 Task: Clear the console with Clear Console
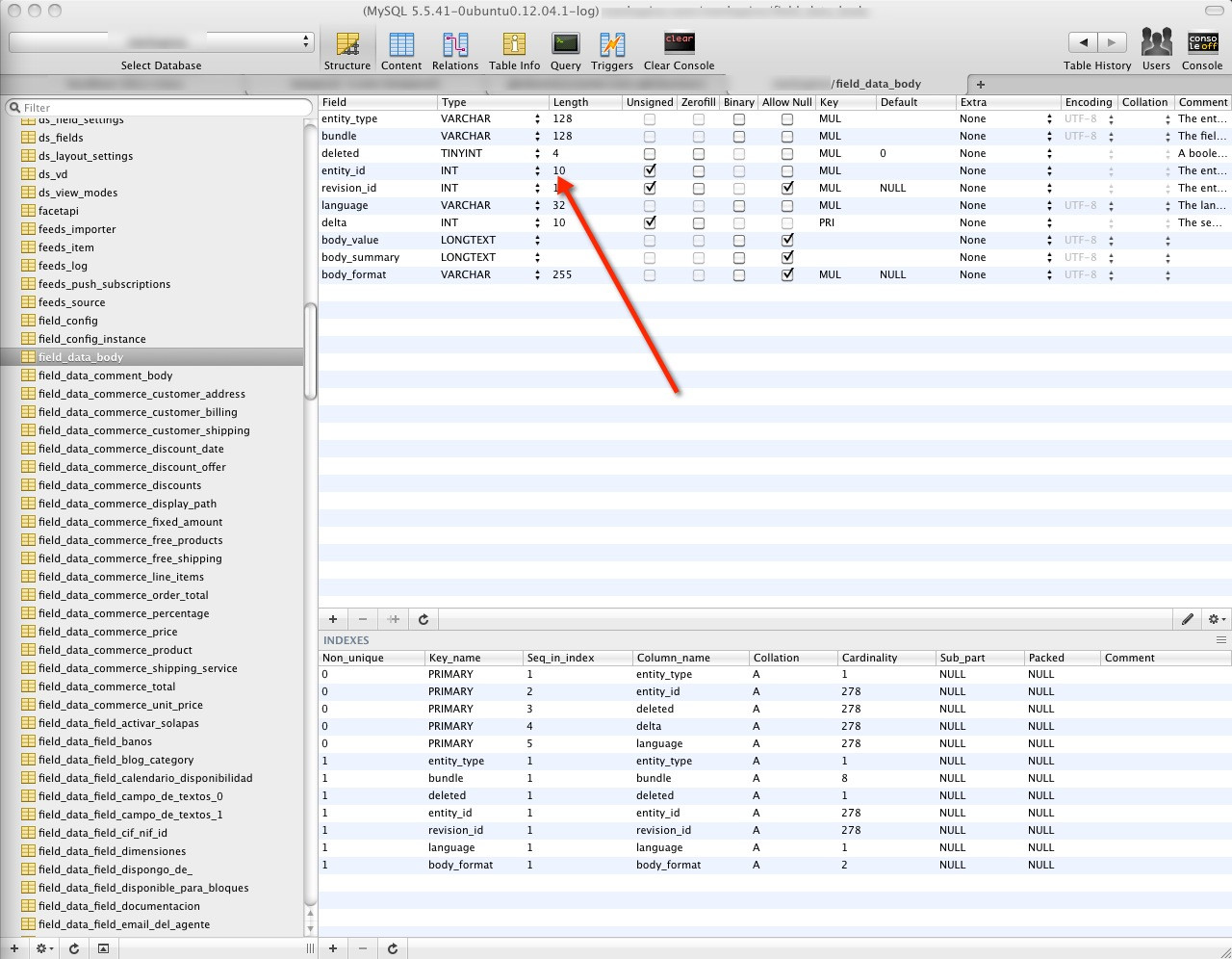[x=679, y=51]
